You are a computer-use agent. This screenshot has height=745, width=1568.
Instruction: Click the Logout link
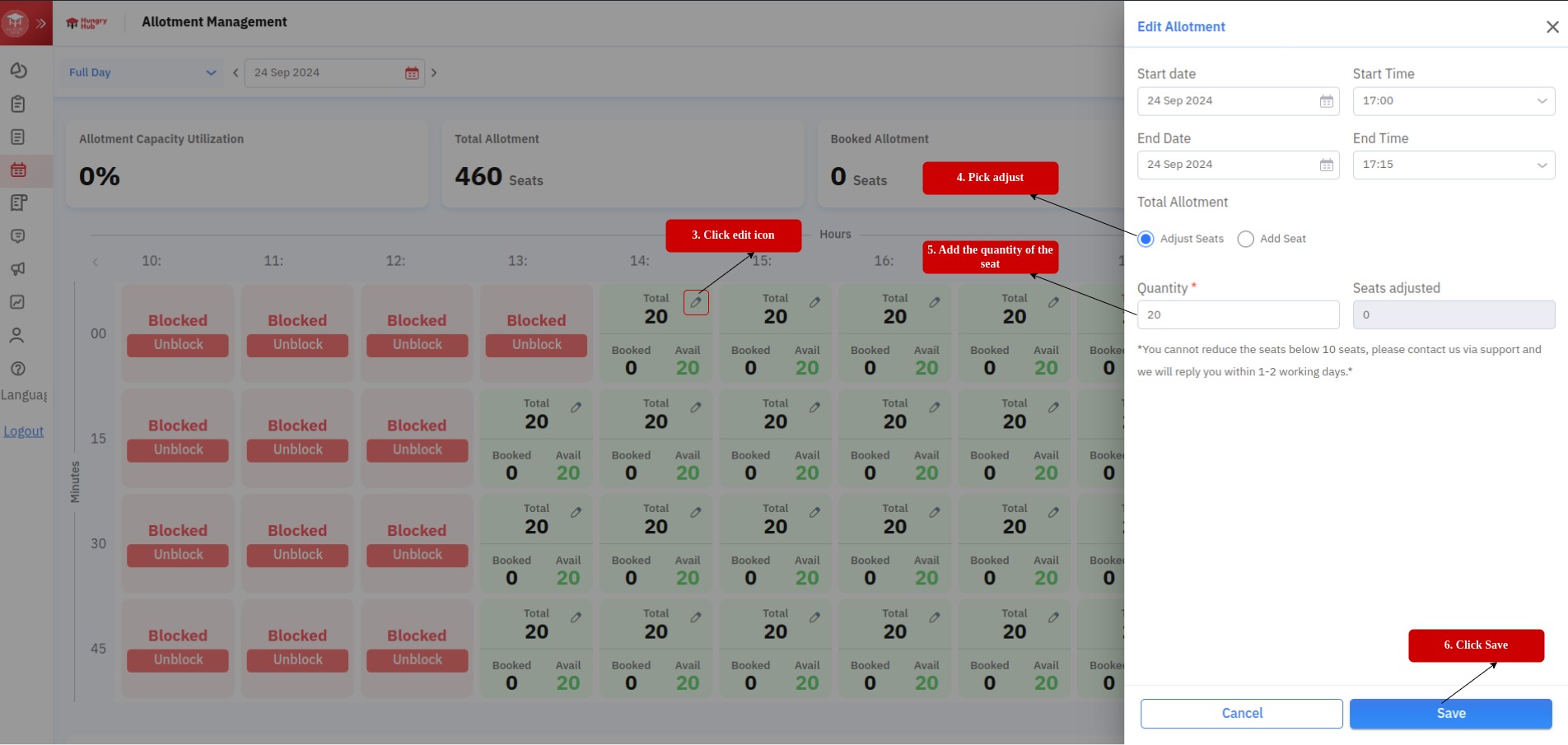coord(24,431)
